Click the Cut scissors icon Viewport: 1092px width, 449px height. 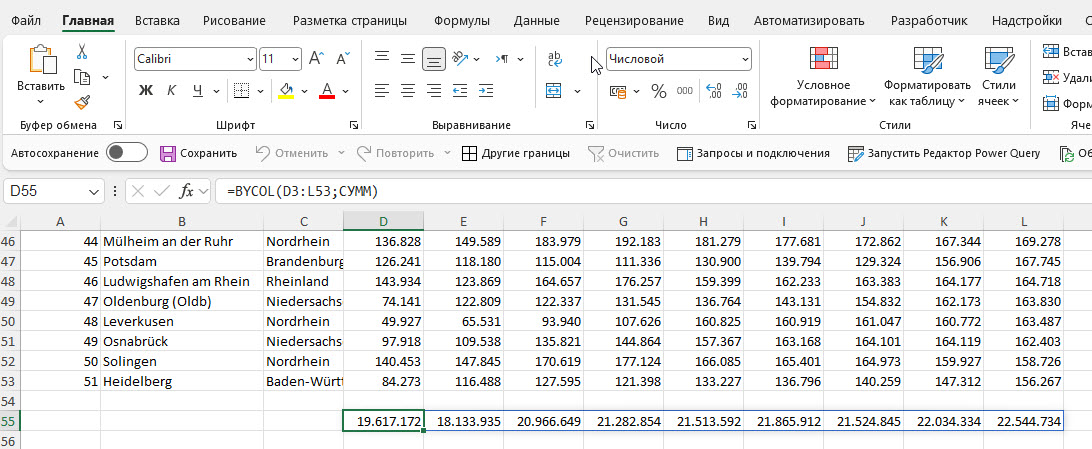pos(82,52)
